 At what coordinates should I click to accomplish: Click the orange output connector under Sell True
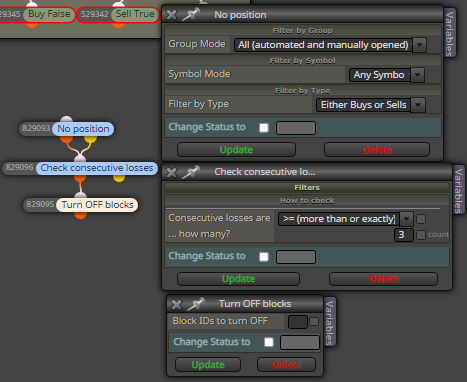point(119,24)
